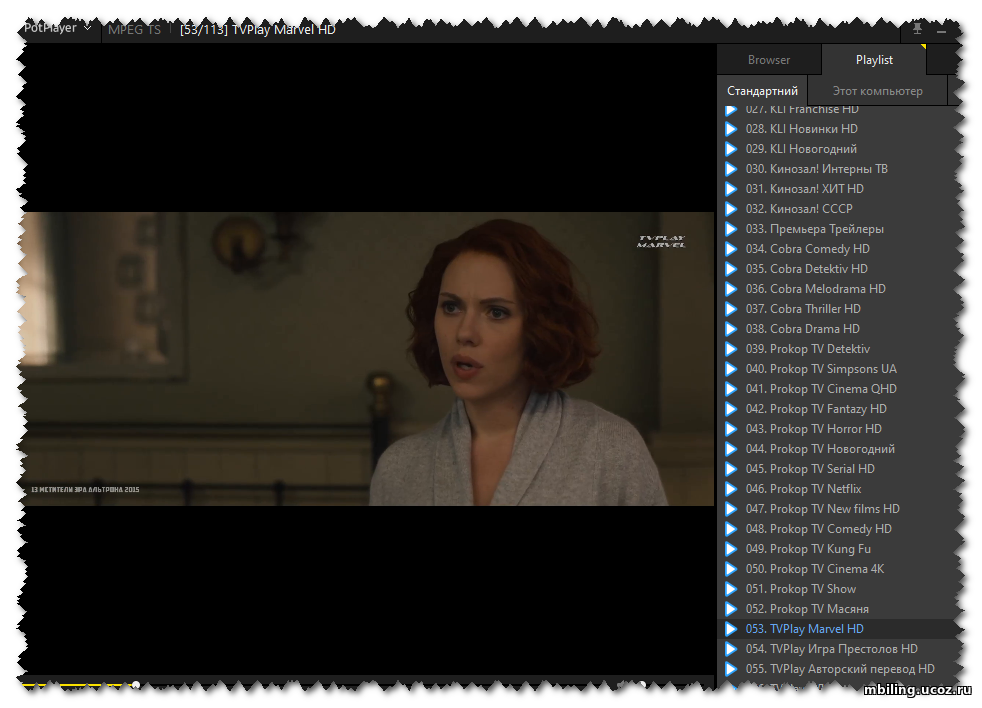Select the Этот компьютер tab

877,91
